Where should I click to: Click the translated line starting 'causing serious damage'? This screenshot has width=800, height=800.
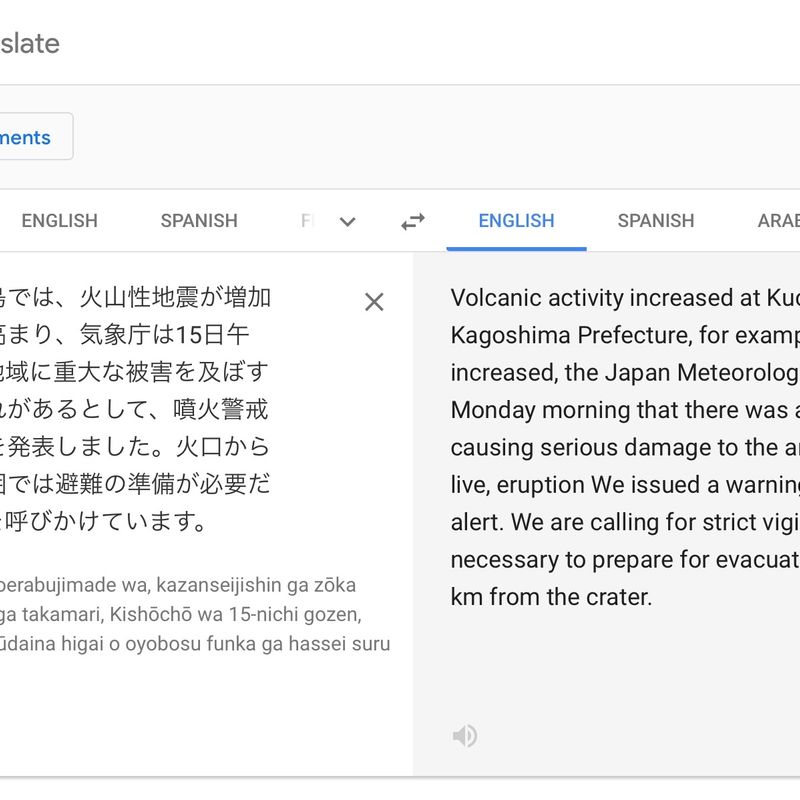point(625,447)
